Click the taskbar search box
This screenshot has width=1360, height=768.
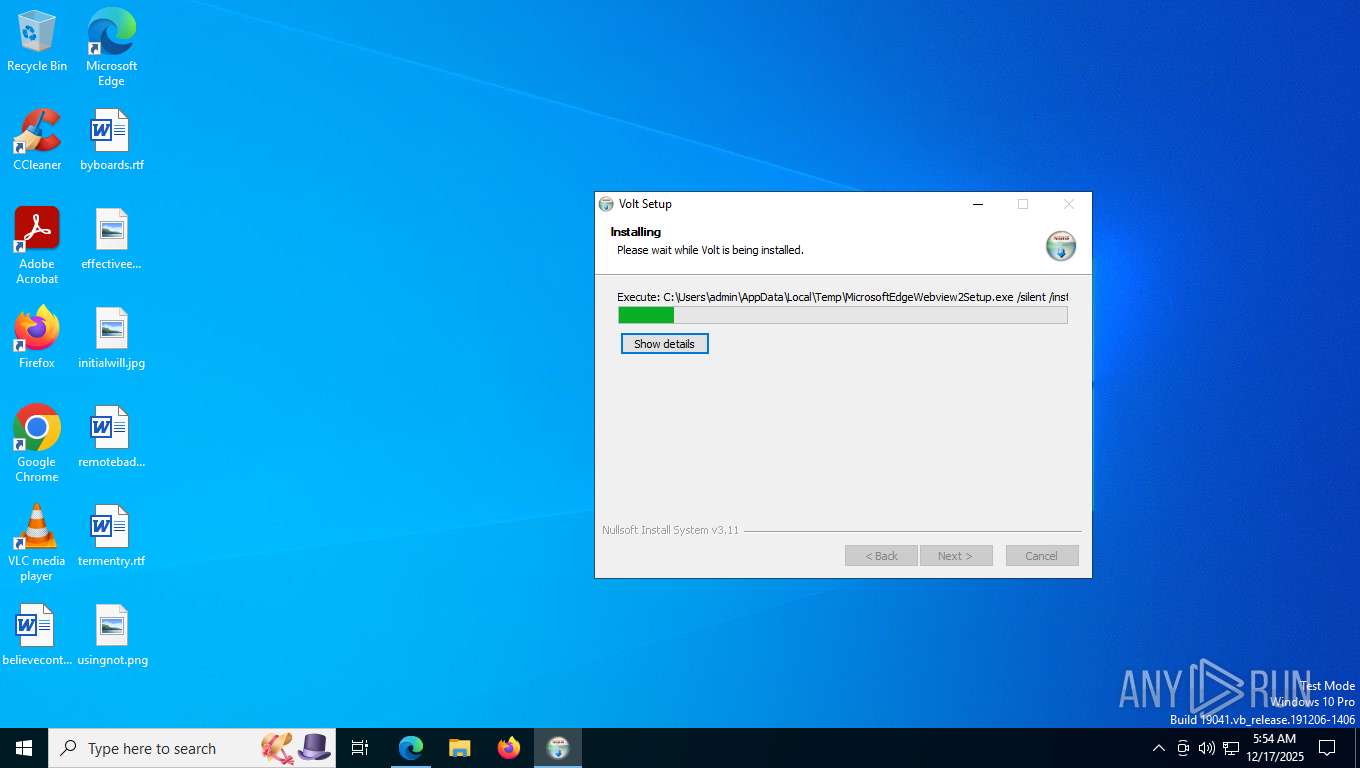[192, 748]
